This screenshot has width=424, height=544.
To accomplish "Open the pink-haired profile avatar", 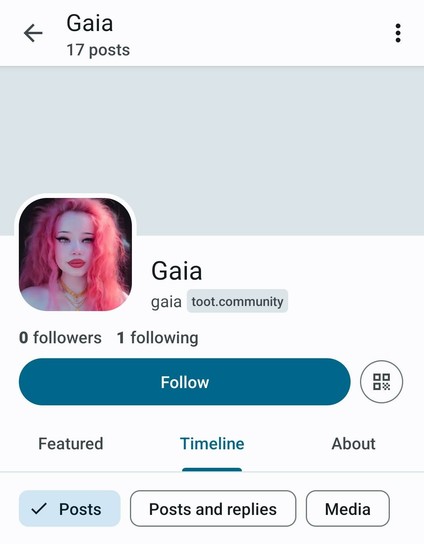I will coord(75,254).
